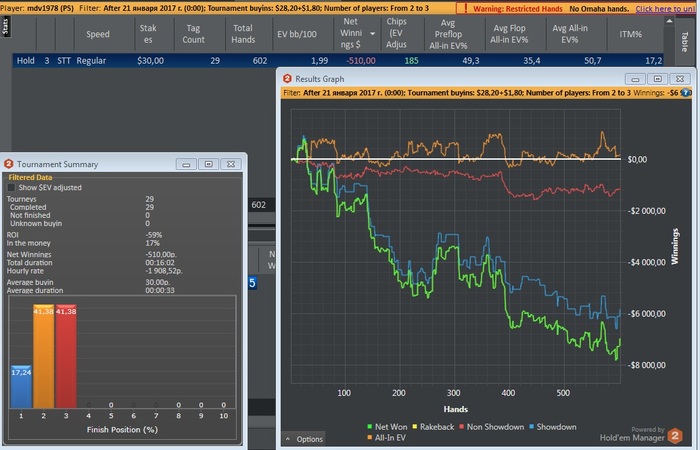Sort by Chips (EV Adjusted) column header
Viewport: 700px width, 450px height.
coord(396,33)
